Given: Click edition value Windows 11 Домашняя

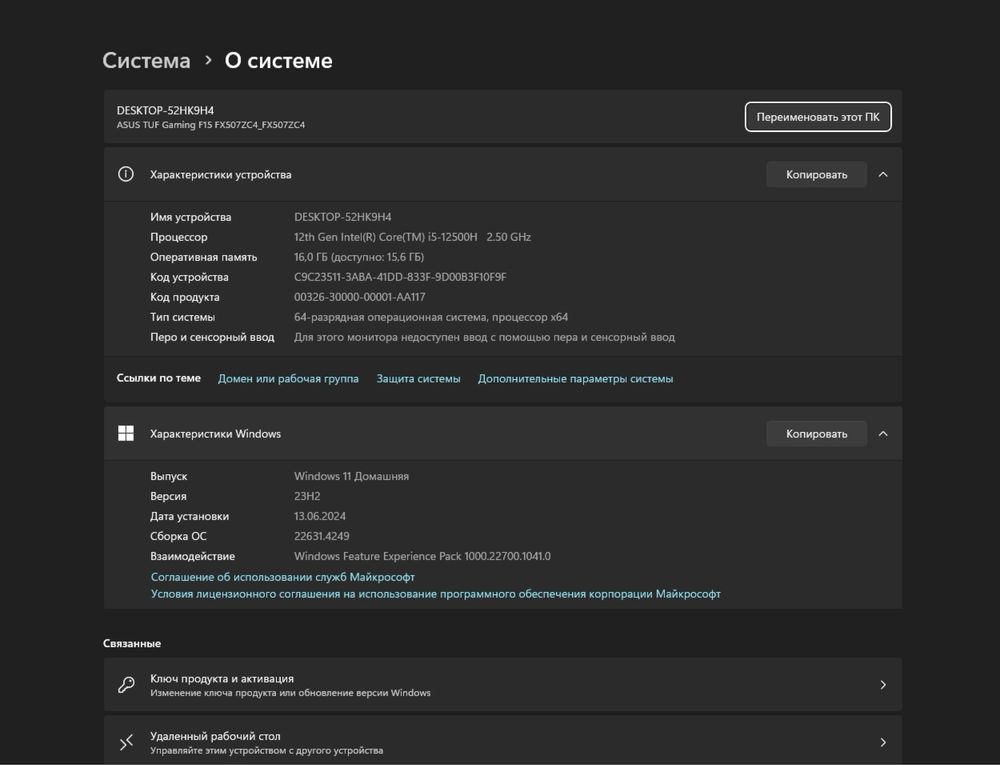Looking at the screenshot, I should pos(351,476).
